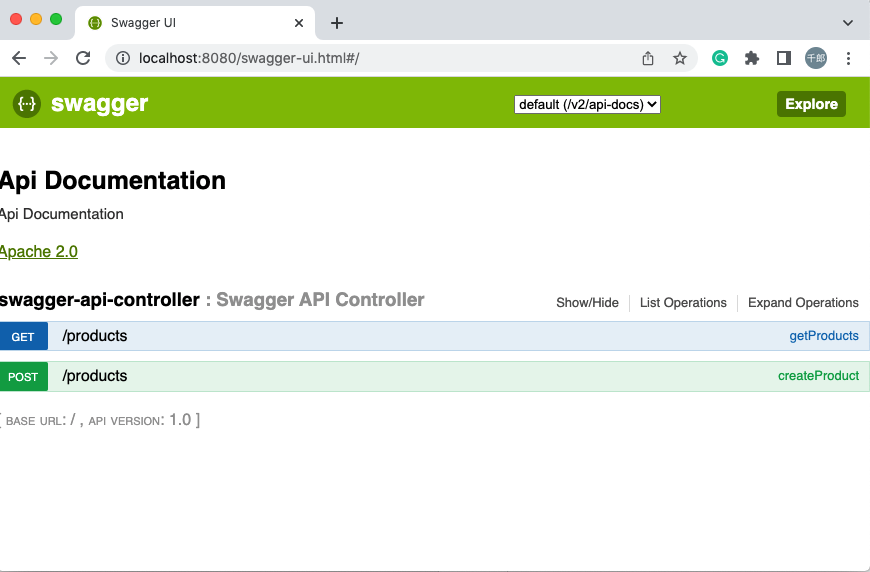Click List Operations
The image size is (870, 572).
pos(683,302)
